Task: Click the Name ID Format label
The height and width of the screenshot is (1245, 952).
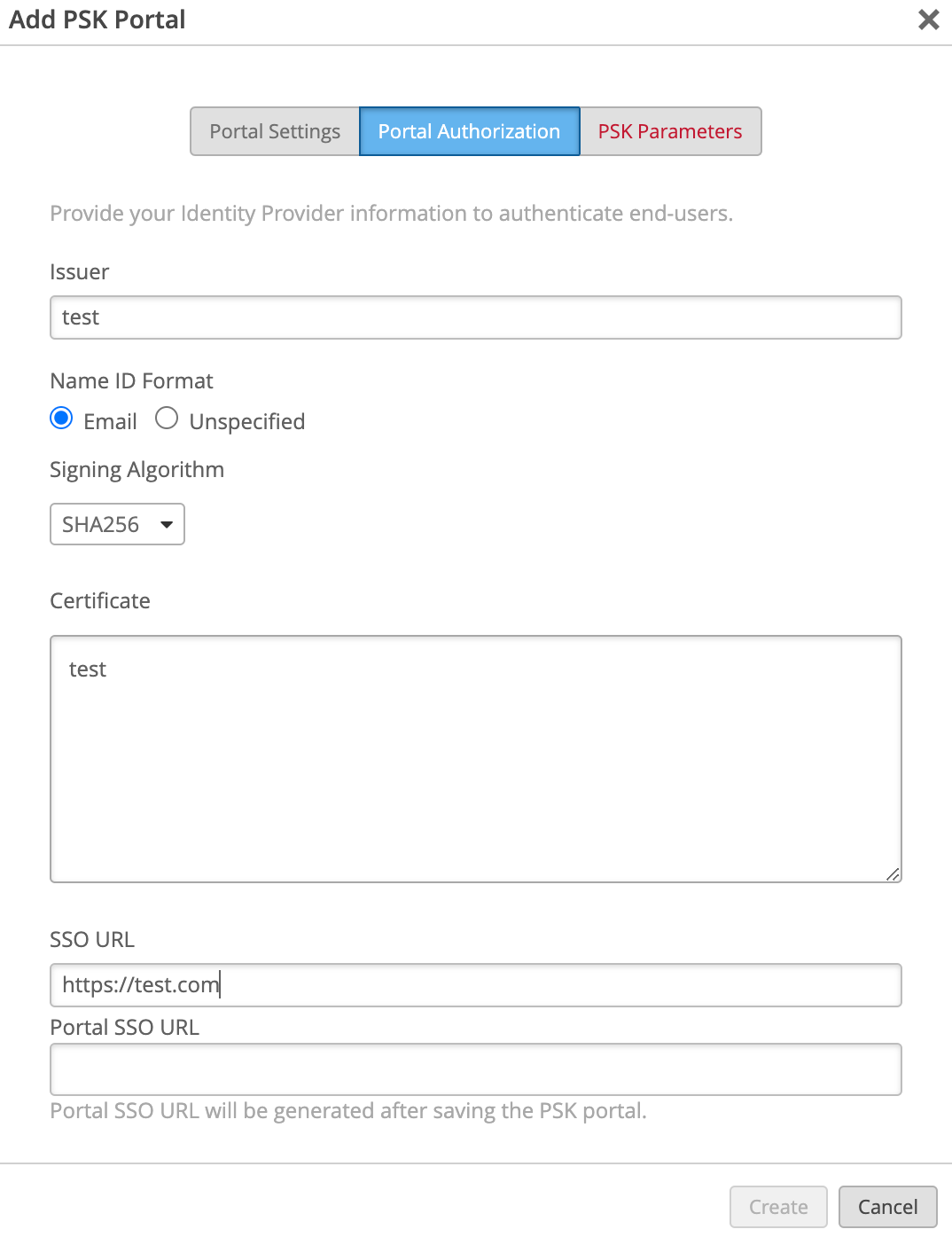Action: click(x=131, y=381)
